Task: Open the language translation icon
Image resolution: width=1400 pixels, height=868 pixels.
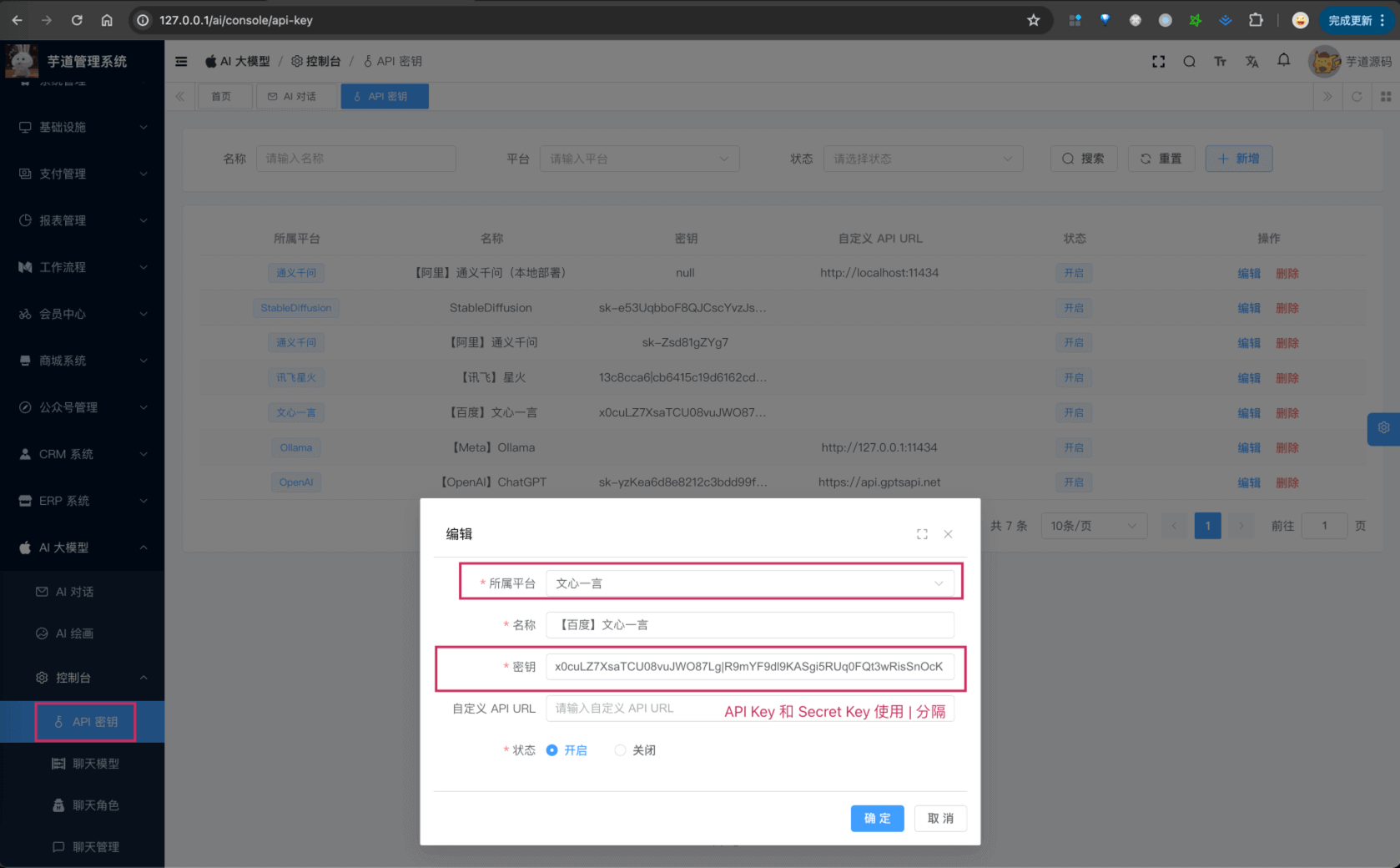Action: point(1251,61)
